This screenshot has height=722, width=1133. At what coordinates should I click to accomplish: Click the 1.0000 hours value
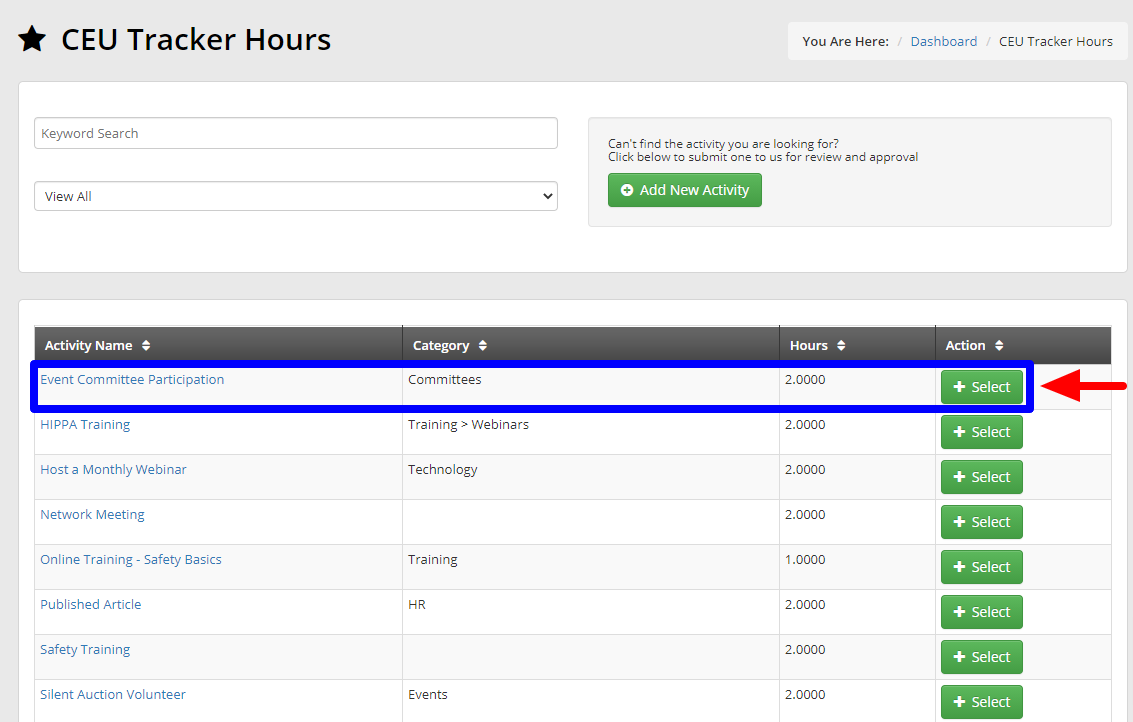pyautogui.click(x=805, y=559)
